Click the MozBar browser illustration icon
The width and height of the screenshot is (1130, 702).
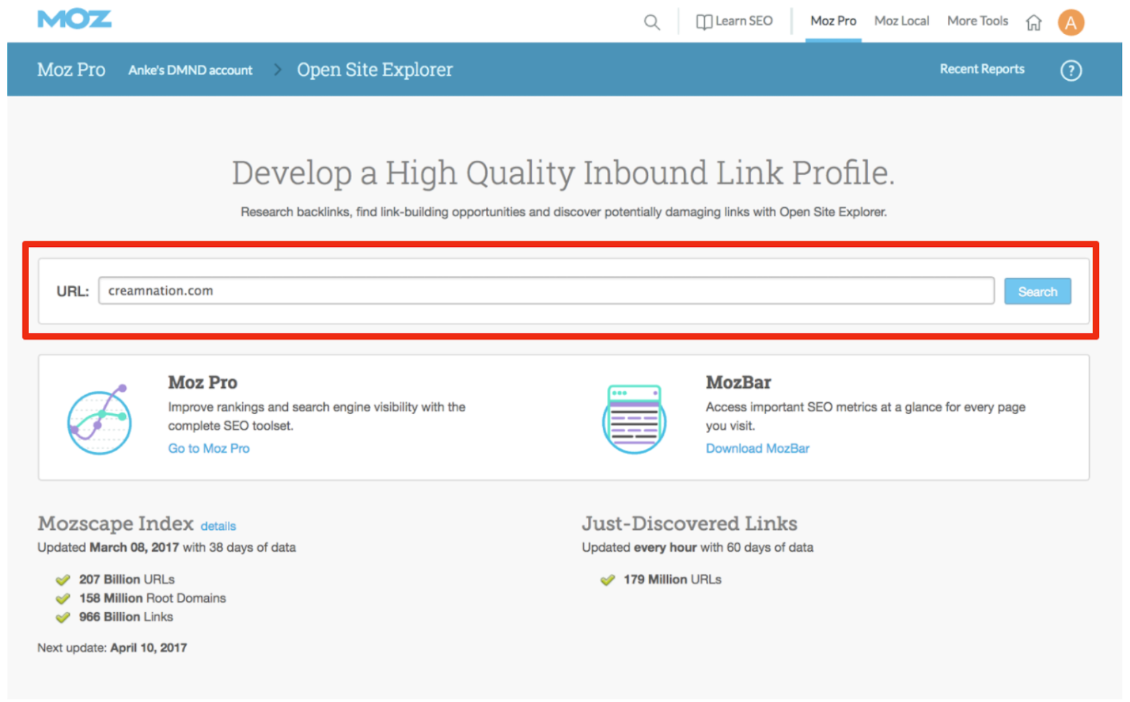point(634,419)
